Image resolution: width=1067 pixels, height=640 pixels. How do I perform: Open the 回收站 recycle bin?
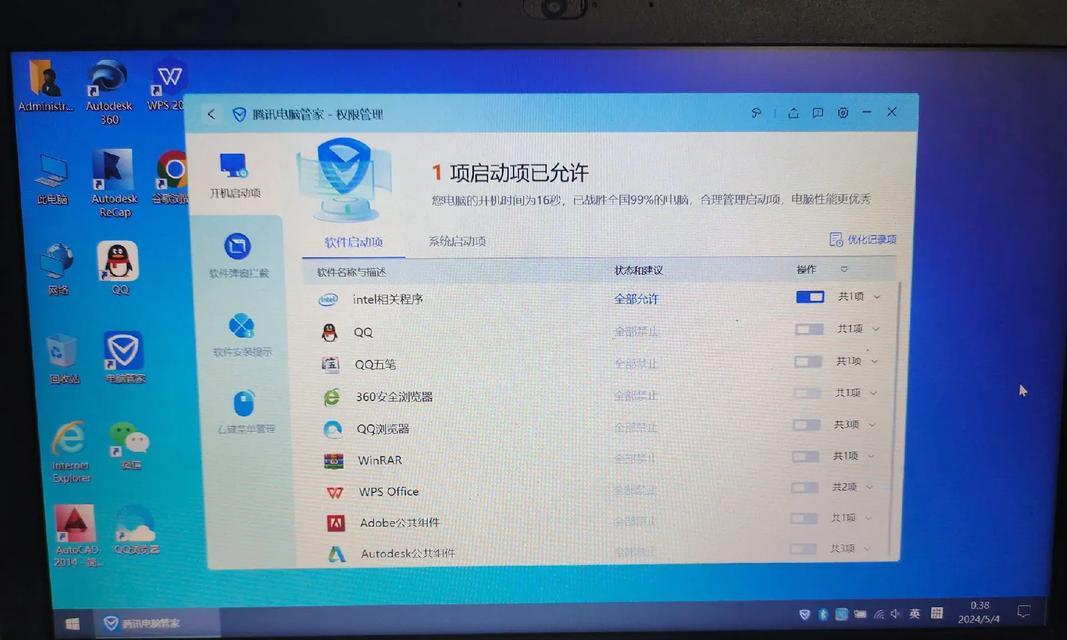(x=63, y=359)
